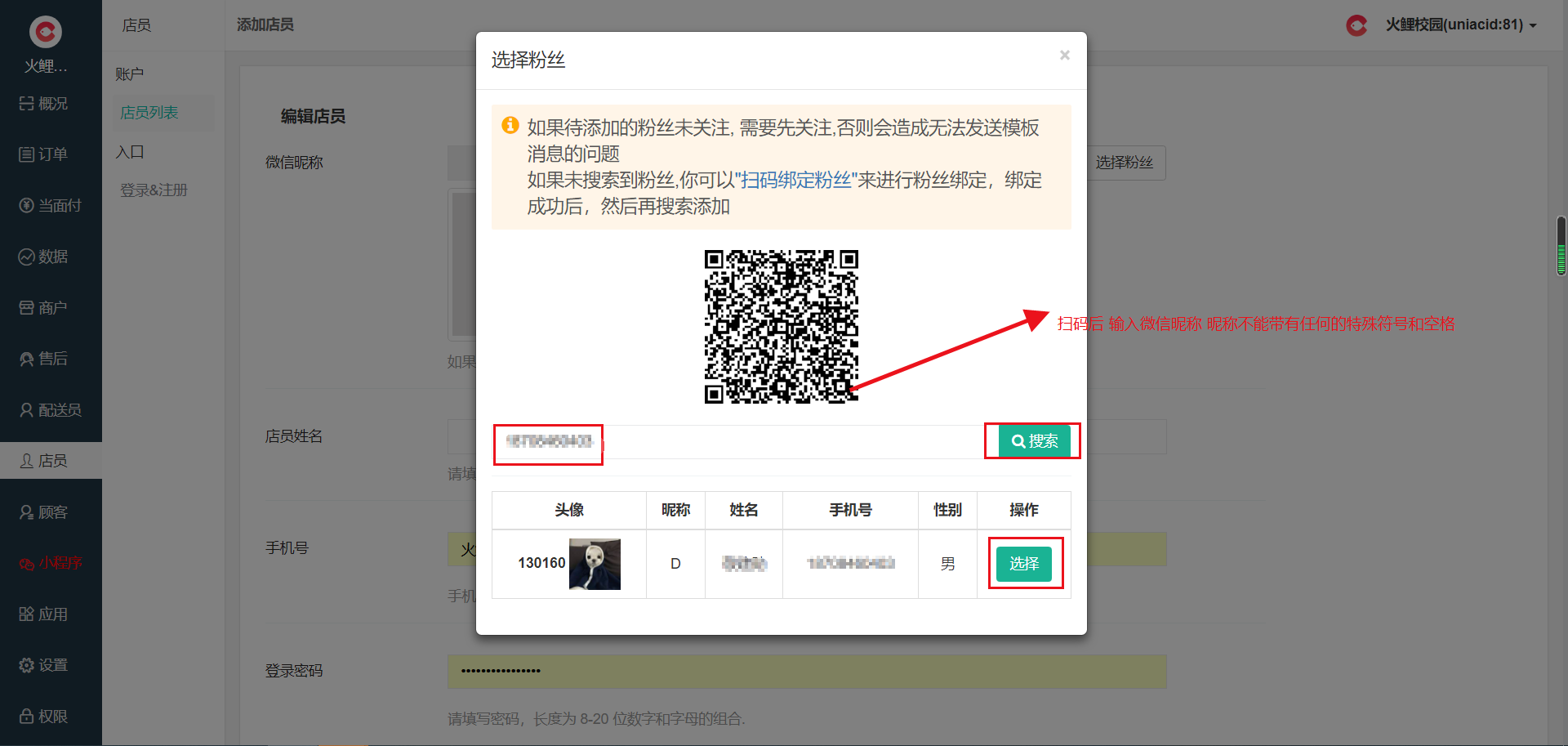Click the 店员 header tab
1568x746 pixels.
pos(136,25)
